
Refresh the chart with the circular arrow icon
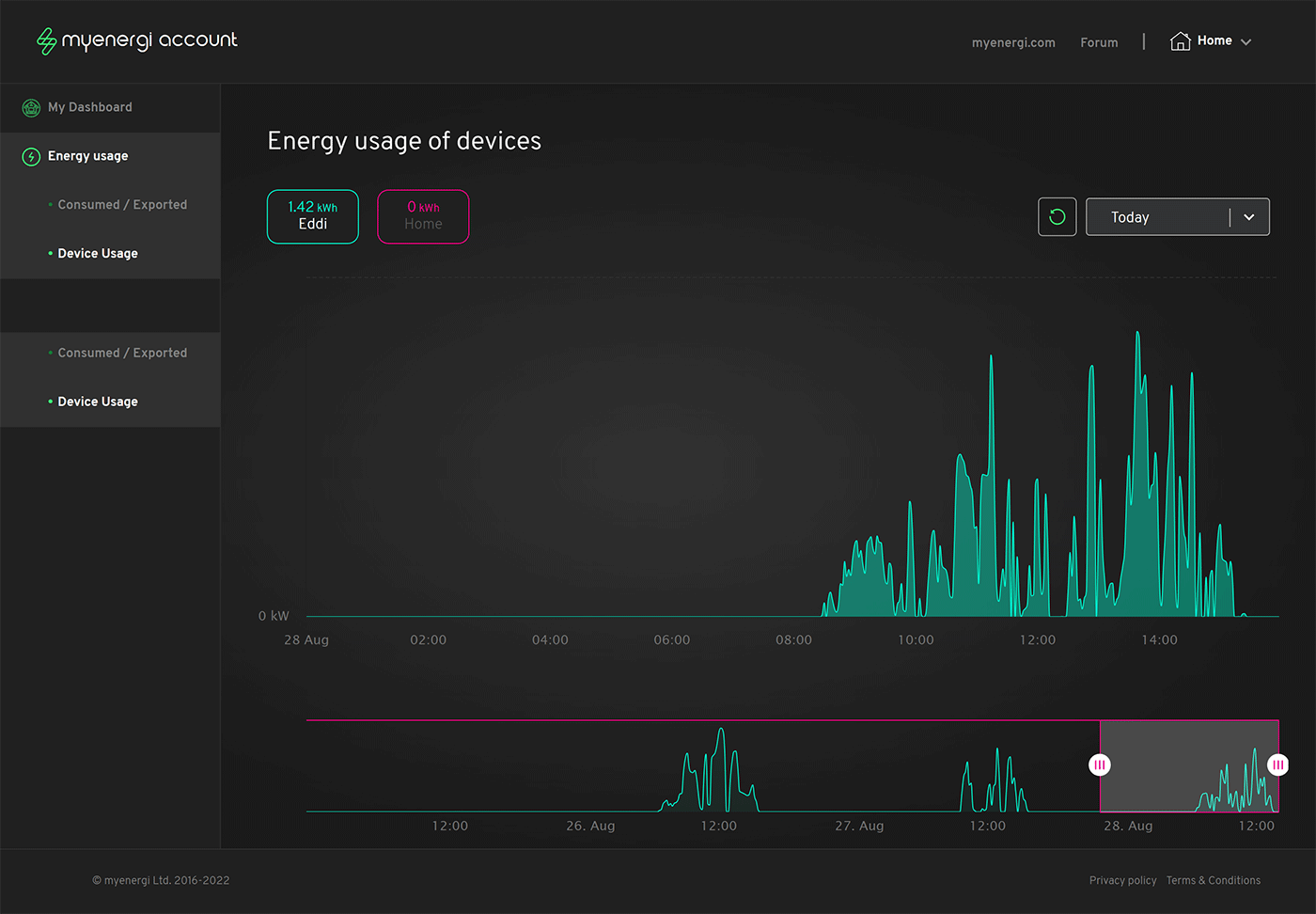pos(1057,217)
